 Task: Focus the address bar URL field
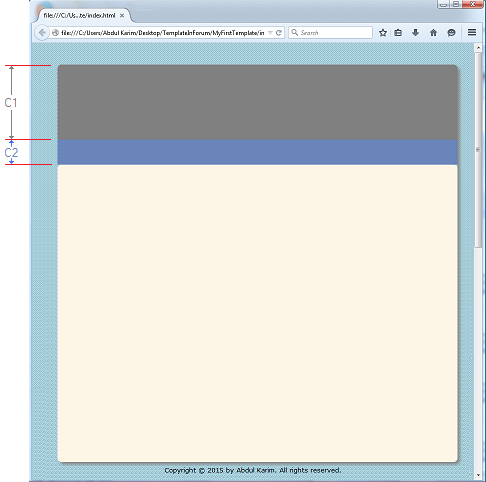(163, 33)
